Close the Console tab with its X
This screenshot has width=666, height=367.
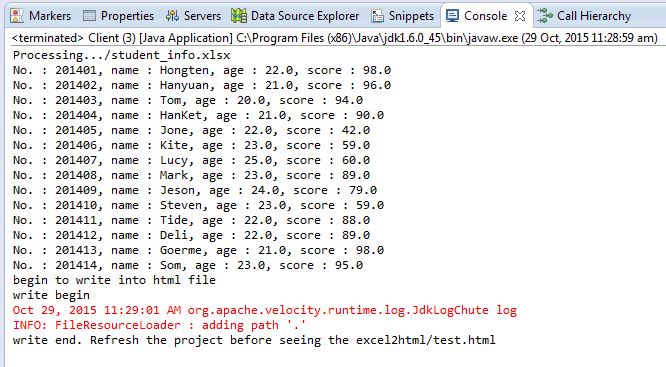(519, 16)
